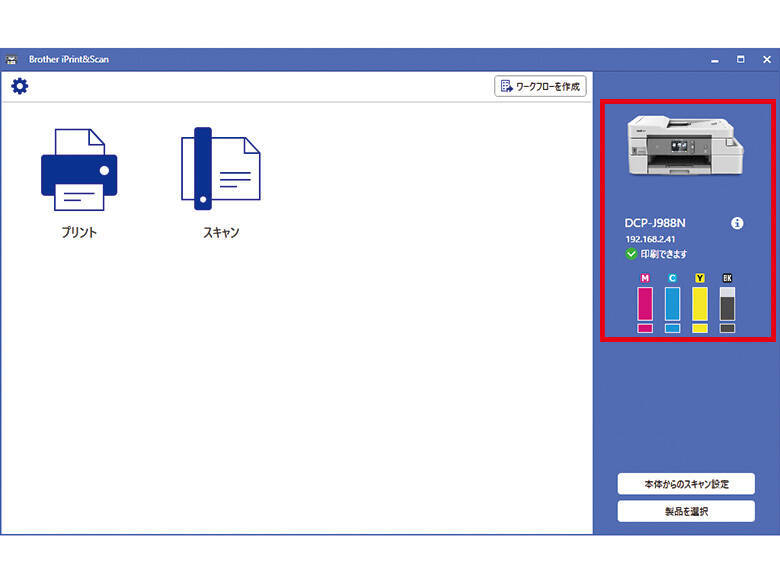Click the スキャン label
The height and width of the screenshot is (585, 780).
pyautogui.click(x=221, y=232)
